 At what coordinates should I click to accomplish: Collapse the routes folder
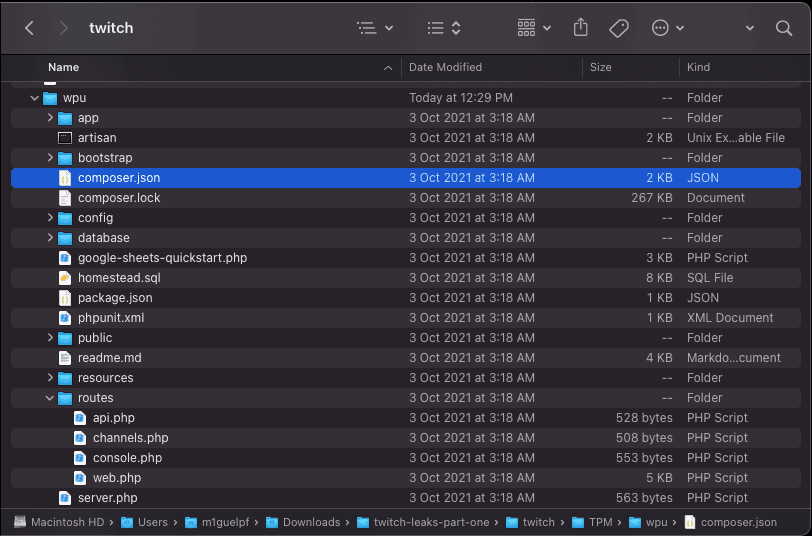click(x=50, y=398)
